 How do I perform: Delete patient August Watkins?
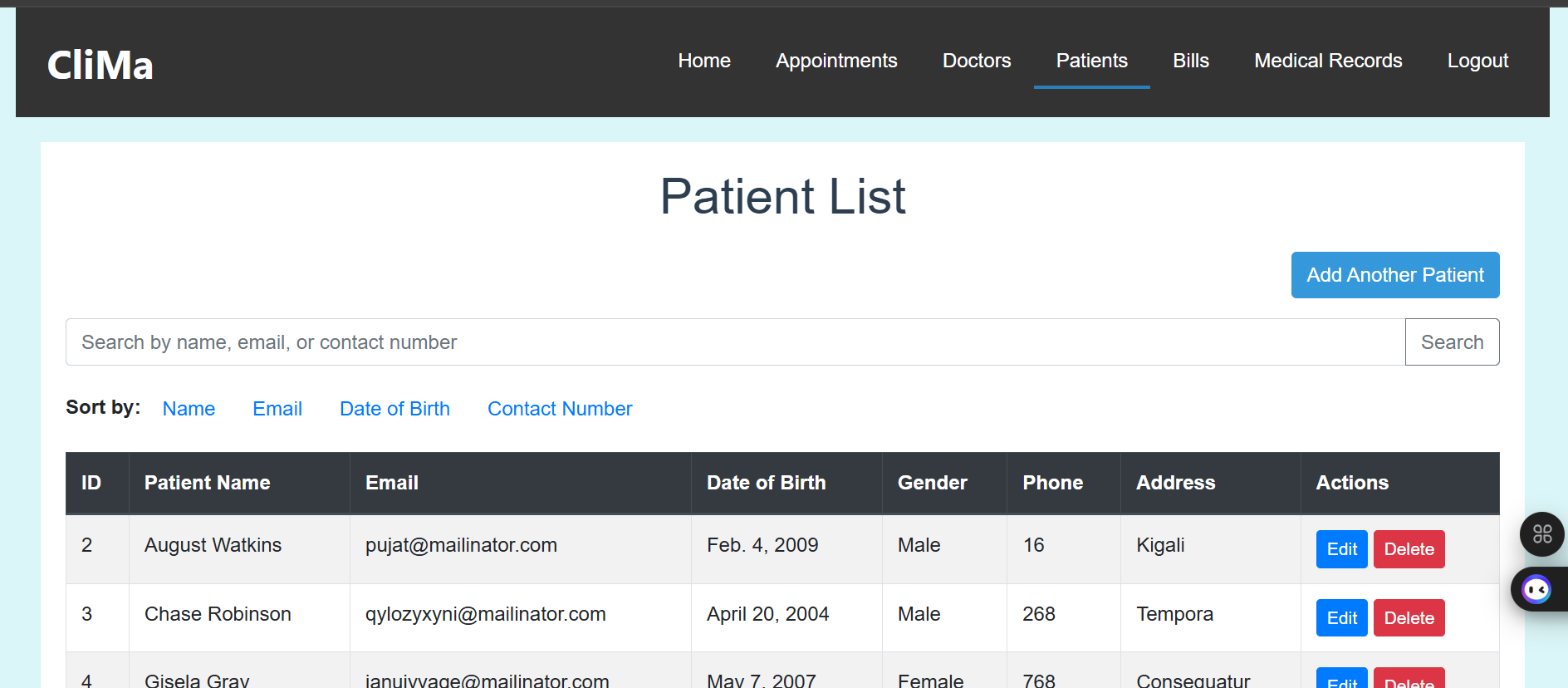point(1409,549)
